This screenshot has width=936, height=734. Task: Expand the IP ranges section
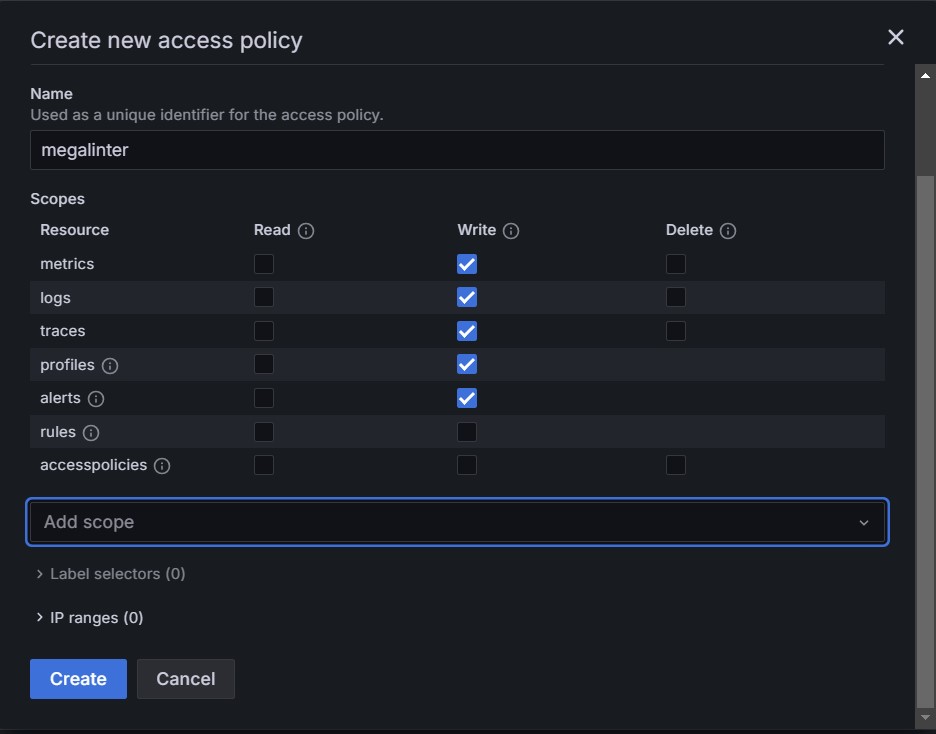point(90,618)
